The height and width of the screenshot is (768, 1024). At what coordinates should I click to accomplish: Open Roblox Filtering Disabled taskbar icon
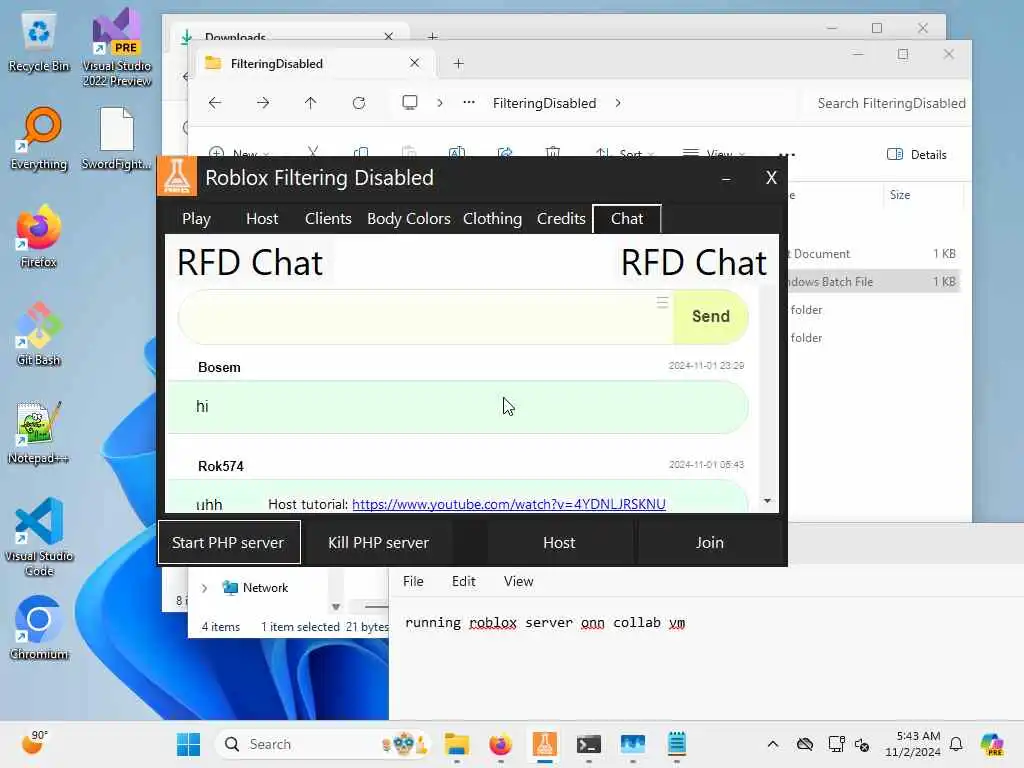coord(544,744)
